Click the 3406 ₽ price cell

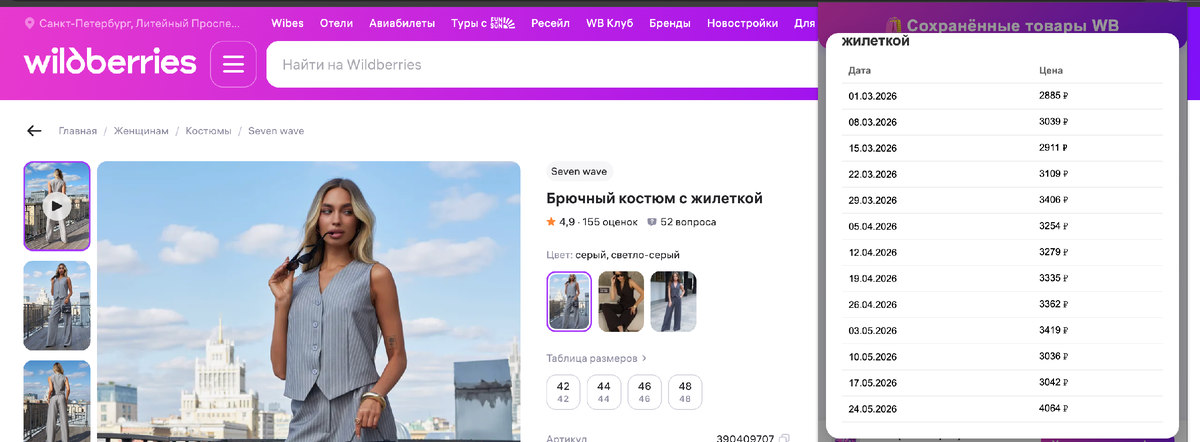1054,200
